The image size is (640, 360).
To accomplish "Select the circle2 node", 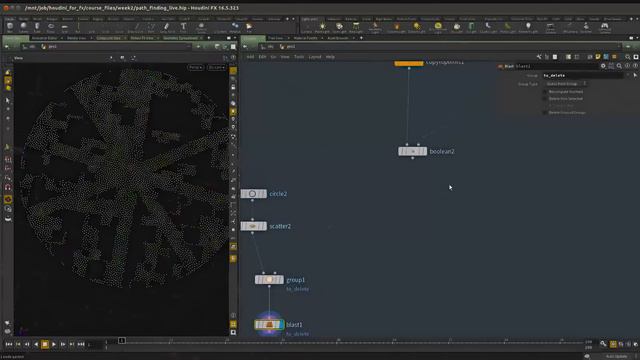I will 253,194.
